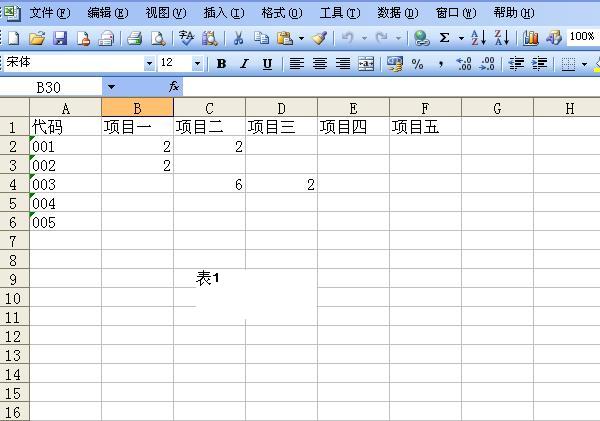This screenshot has width=600, height=421.
Task: Click the Research books icon
Action: 210,38
